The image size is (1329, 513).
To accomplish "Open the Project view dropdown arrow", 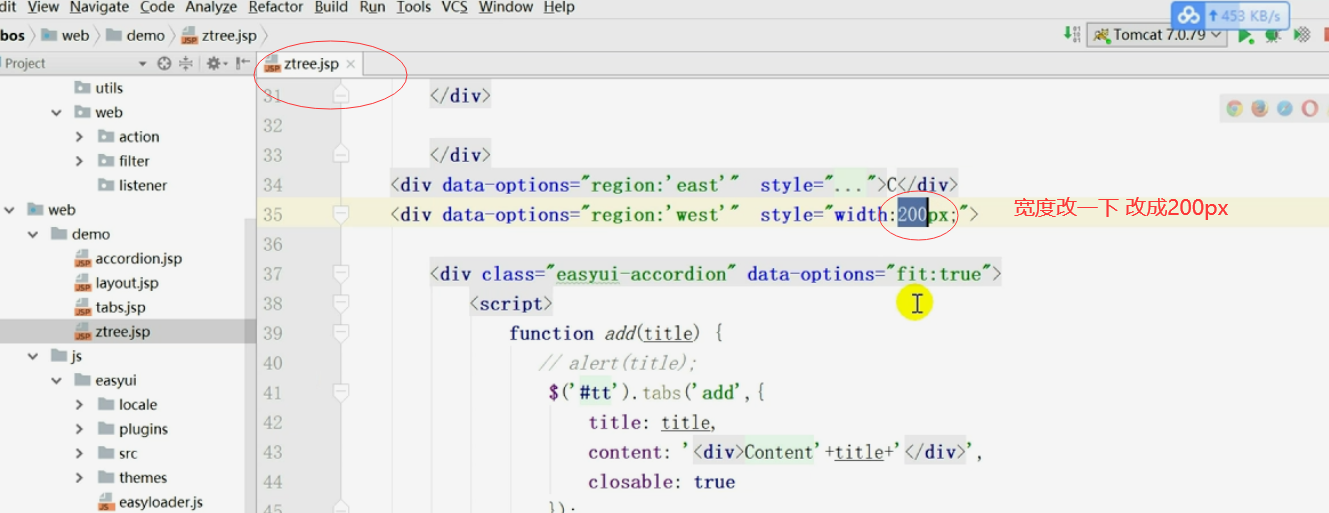I will click(x=142, y=63).
